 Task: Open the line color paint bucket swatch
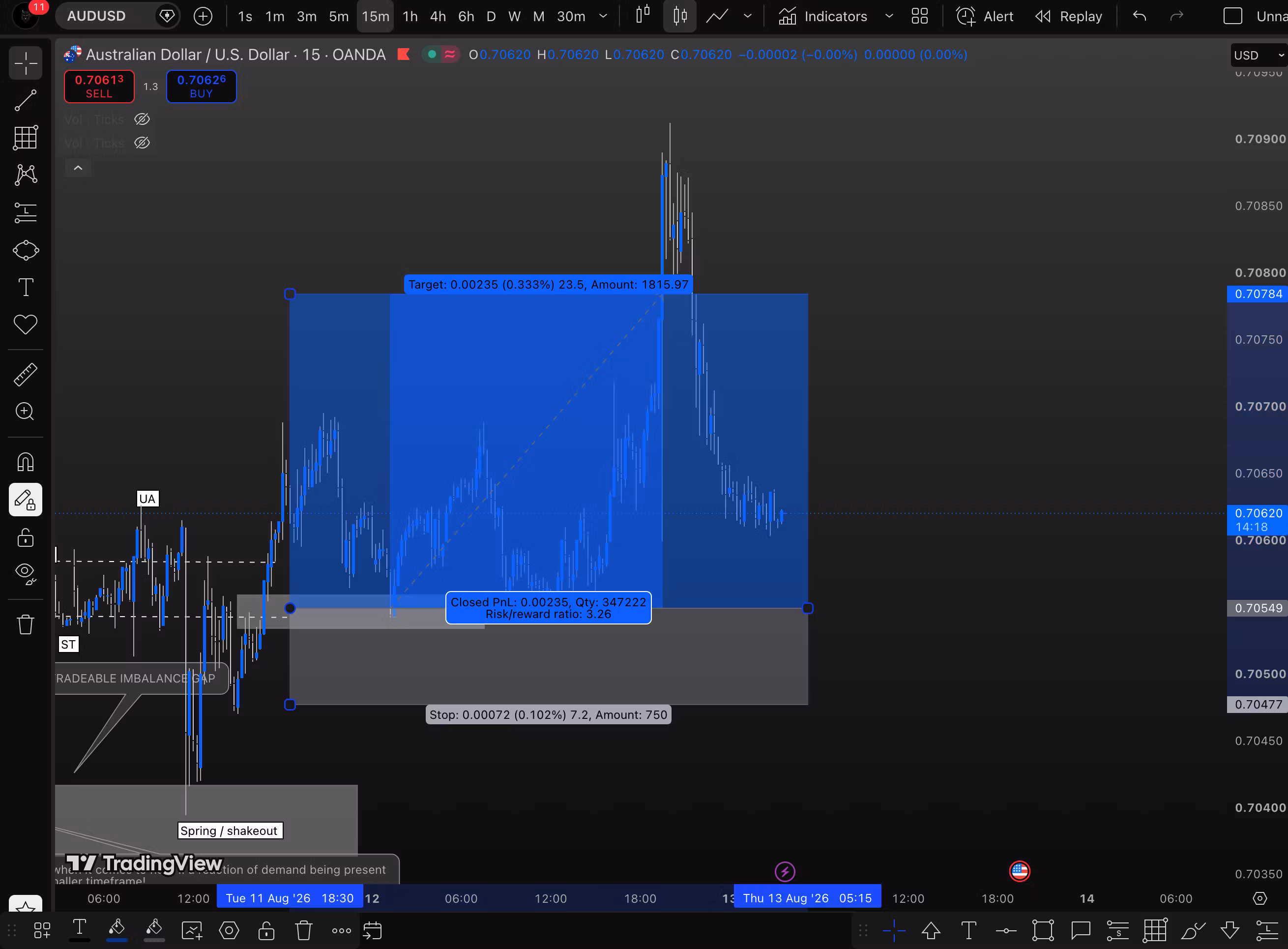(x=117, y=929)
